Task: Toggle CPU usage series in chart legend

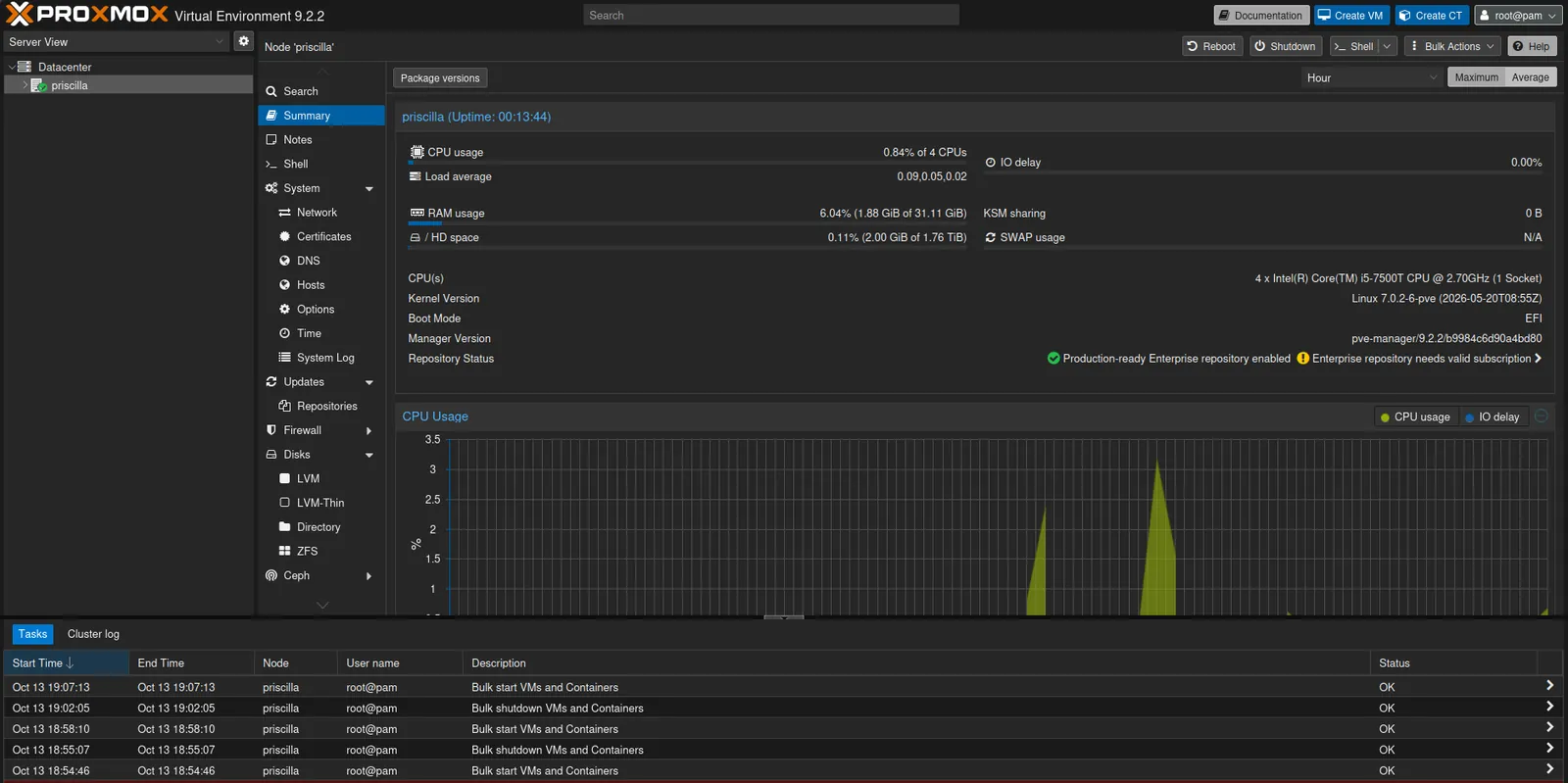Action: (1415, 417)
